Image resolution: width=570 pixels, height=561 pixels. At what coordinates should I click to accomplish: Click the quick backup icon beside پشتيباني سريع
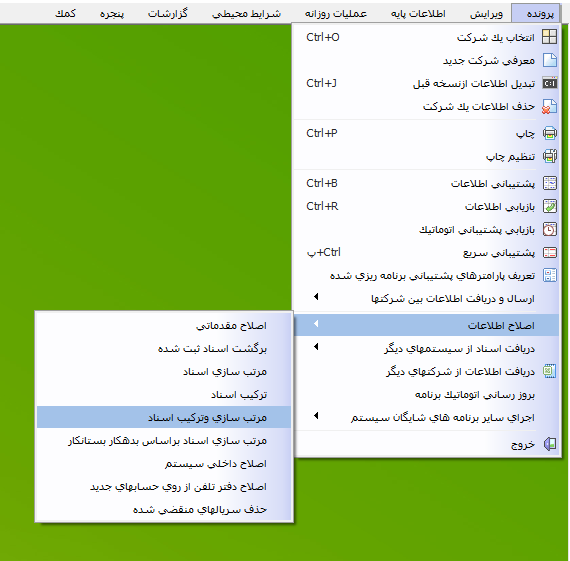tap(549, 252)
